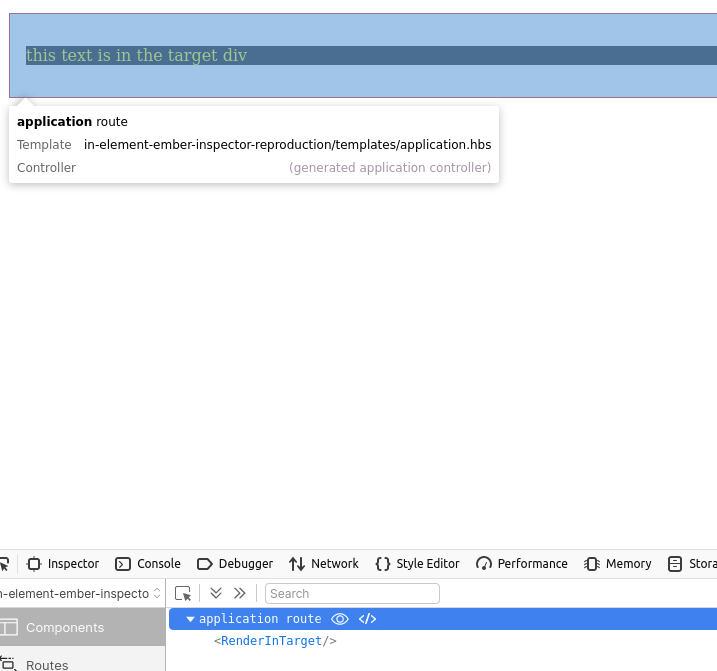Click the text 'this text is in the target div'
The image size is (717, 671).
pos(136,55)
